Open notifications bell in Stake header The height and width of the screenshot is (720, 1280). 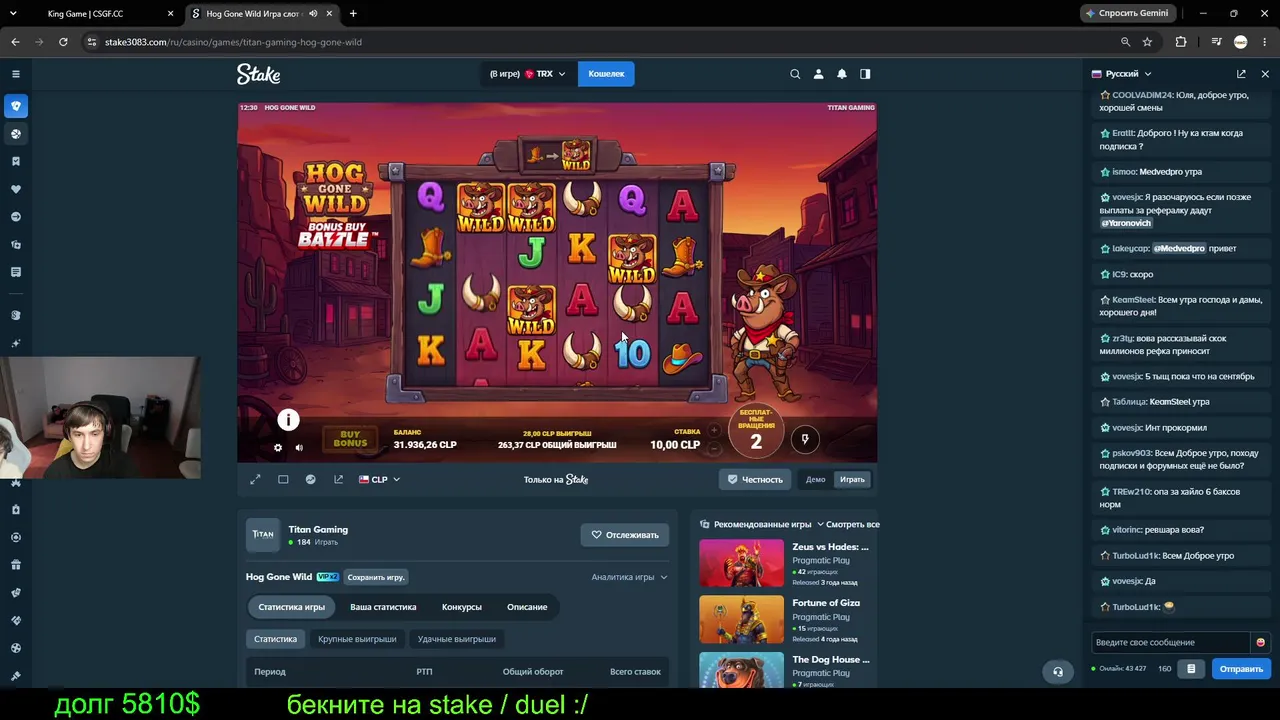pos(842,74)
